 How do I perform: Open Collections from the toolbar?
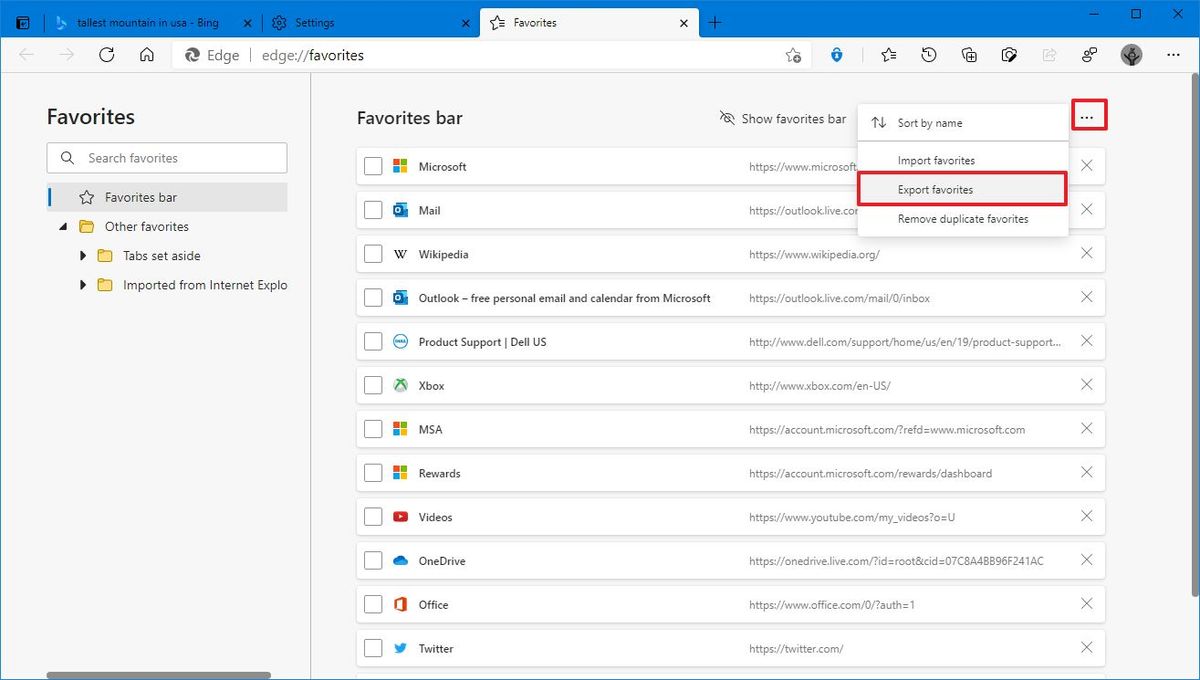coord(968,55)
